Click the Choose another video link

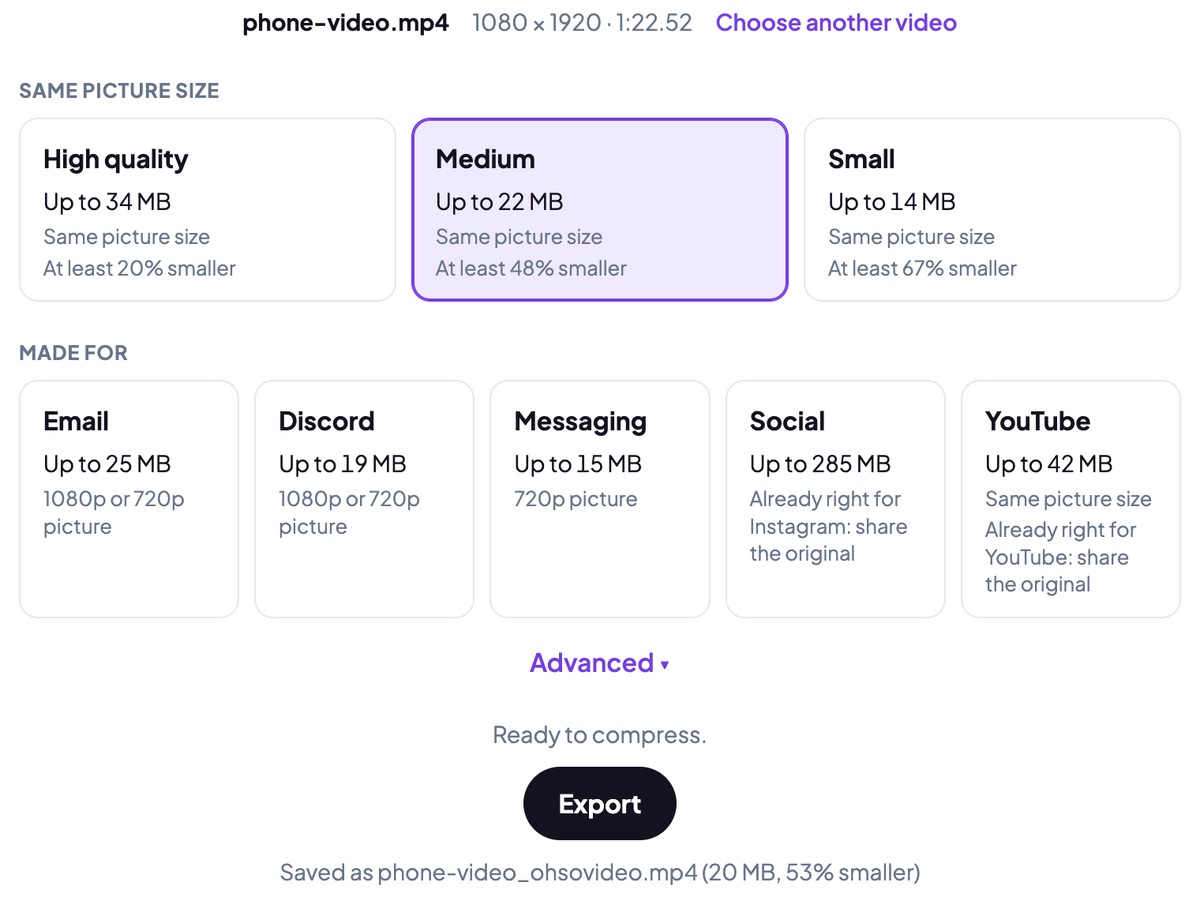pyautogui.click(x=836, y=22)
